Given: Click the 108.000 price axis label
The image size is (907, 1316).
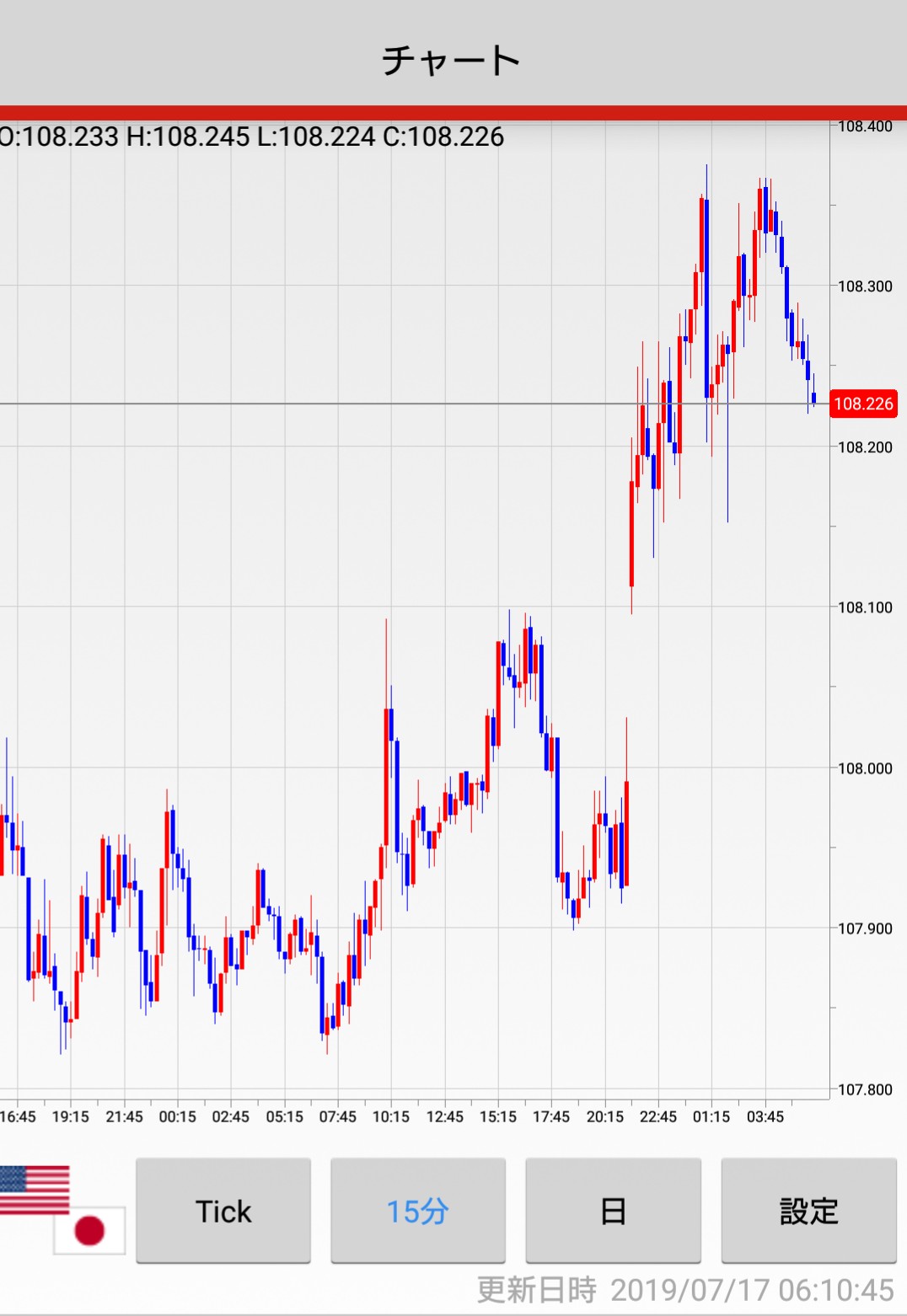Looking at the screenshot, I should point(864,768).
